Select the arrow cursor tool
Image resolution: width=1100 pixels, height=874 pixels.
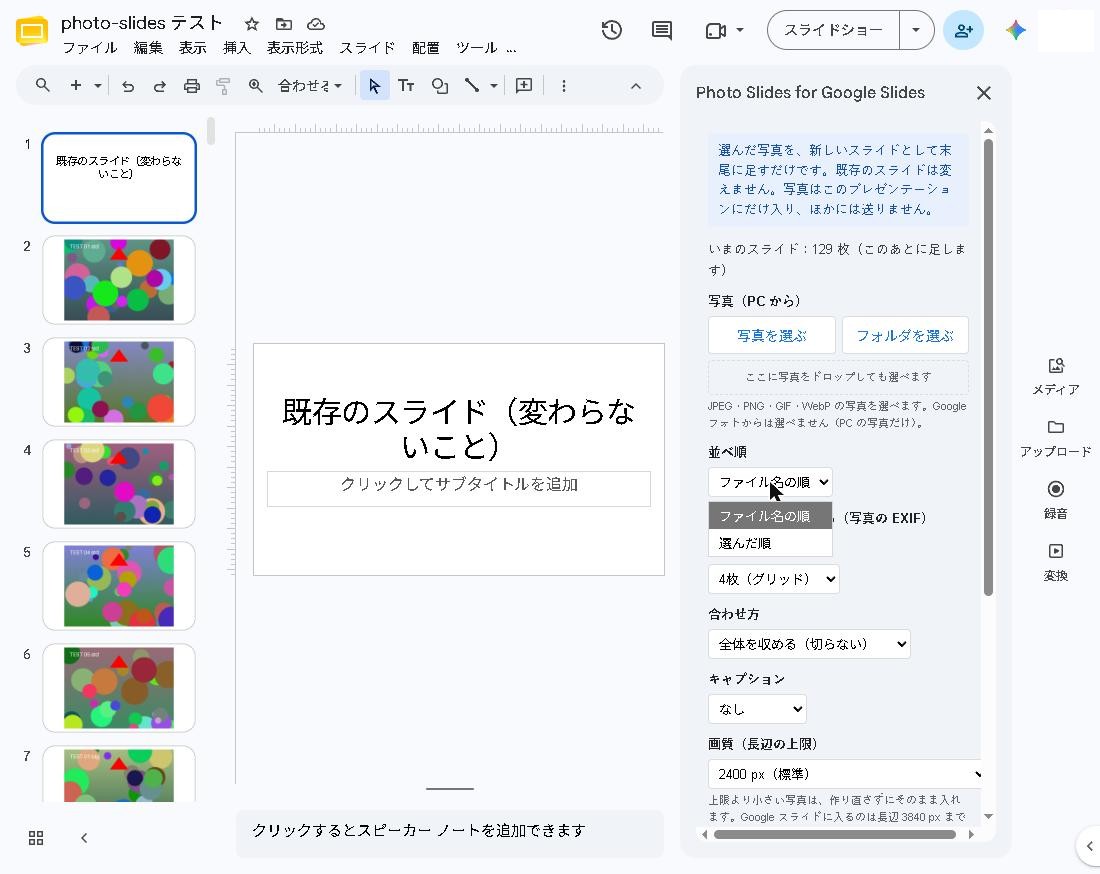(x=375, y=86)
